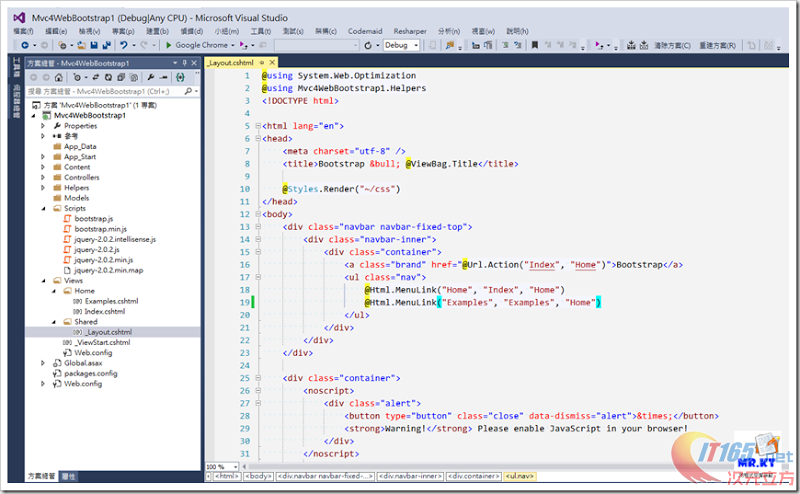Select jquery-2.0.2.min.map file
The image size is (800, 494).
[108, 270]
